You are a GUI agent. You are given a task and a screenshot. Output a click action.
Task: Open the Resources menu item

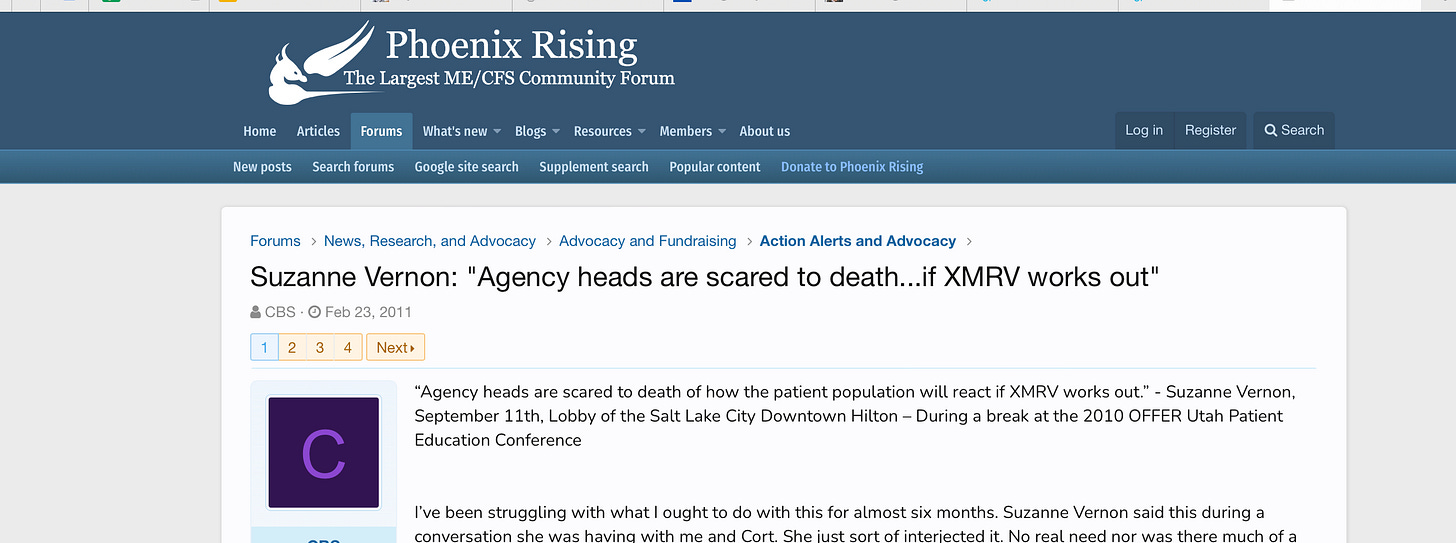coord(602,131)
